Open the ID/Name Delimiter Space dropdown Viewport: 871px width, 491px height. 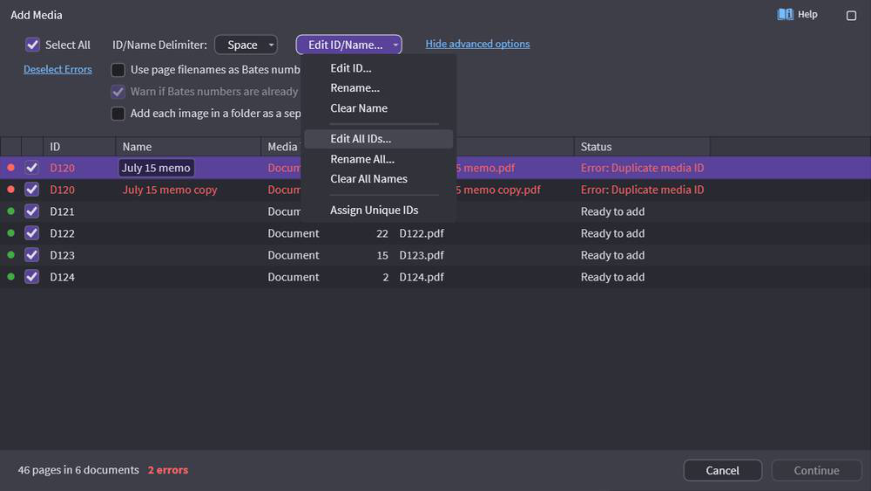click(x=246, y=44)
